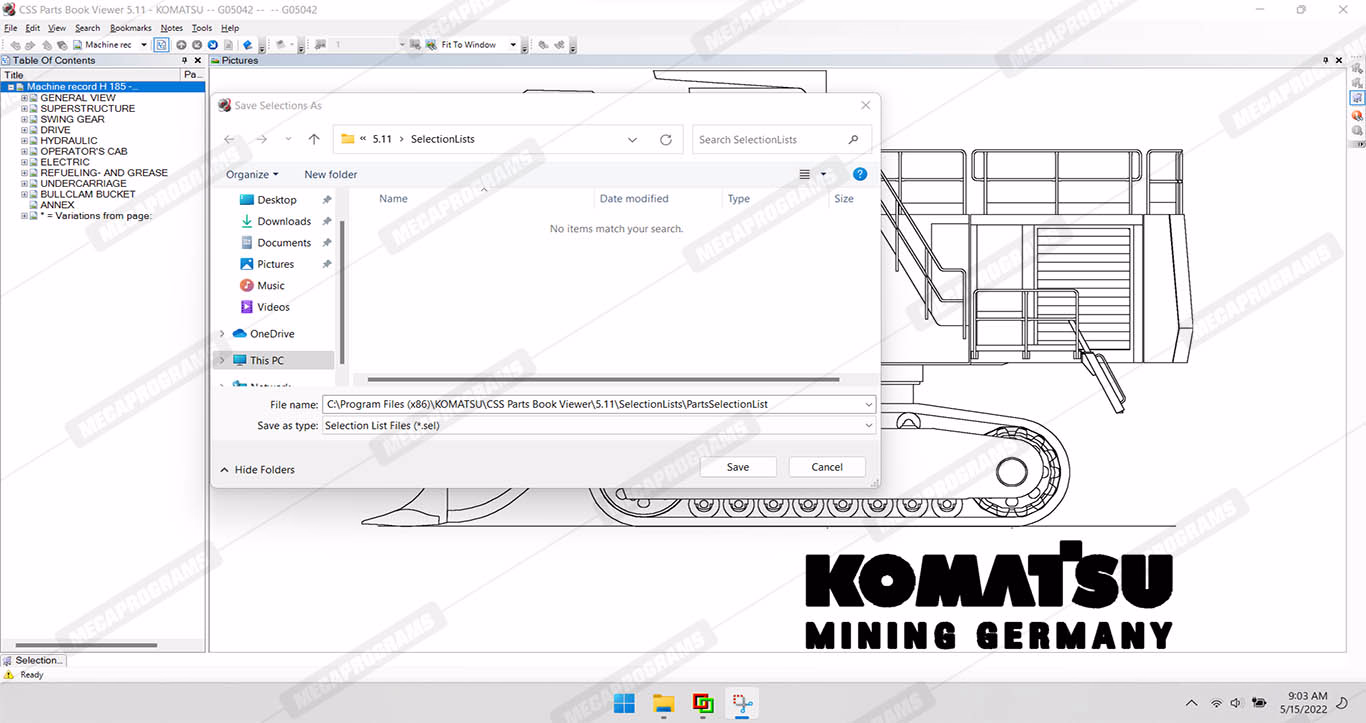Toggle the Table Of Contents toolbar button
1366x723 pixels.
(161, 45)
